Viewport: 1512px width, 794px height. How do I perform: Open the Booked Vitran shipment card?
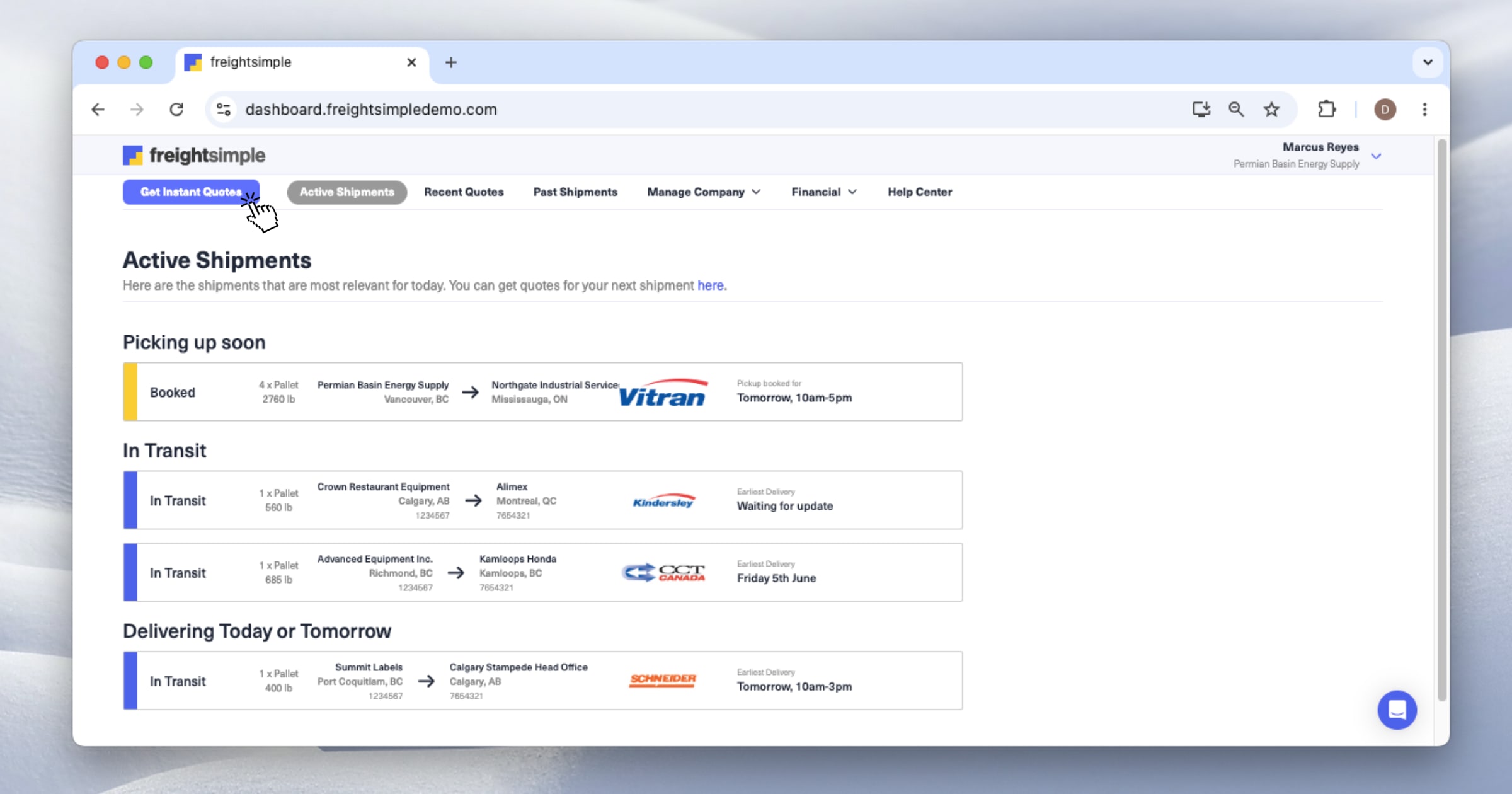coord(542,392)
